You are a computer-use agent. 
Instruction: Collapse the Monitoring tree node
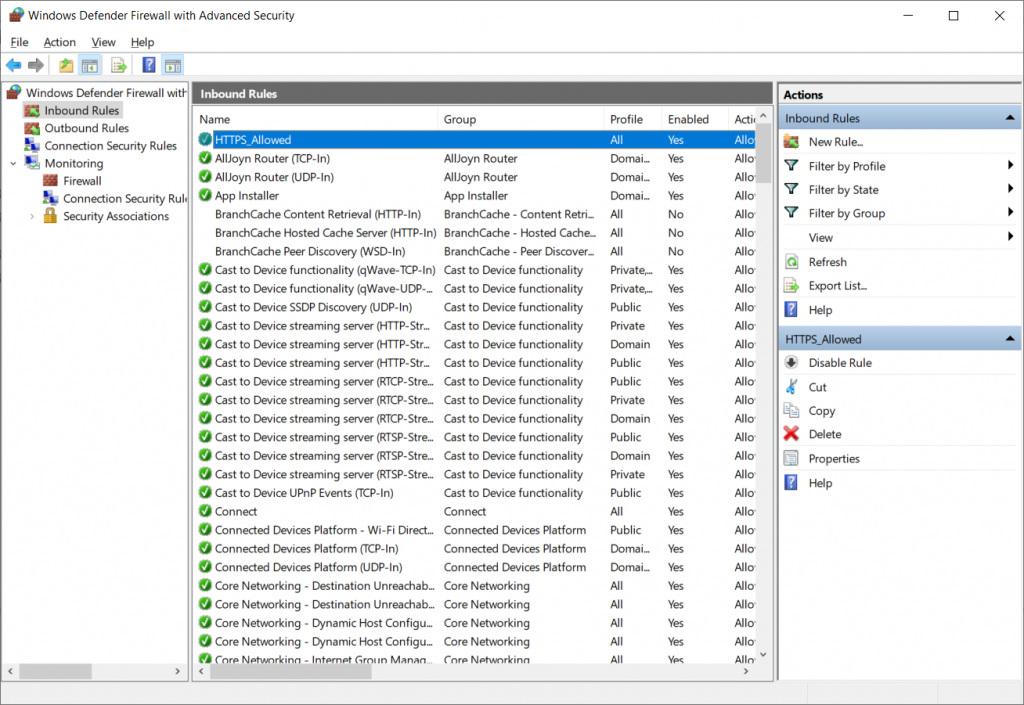(x=13, y=163)
